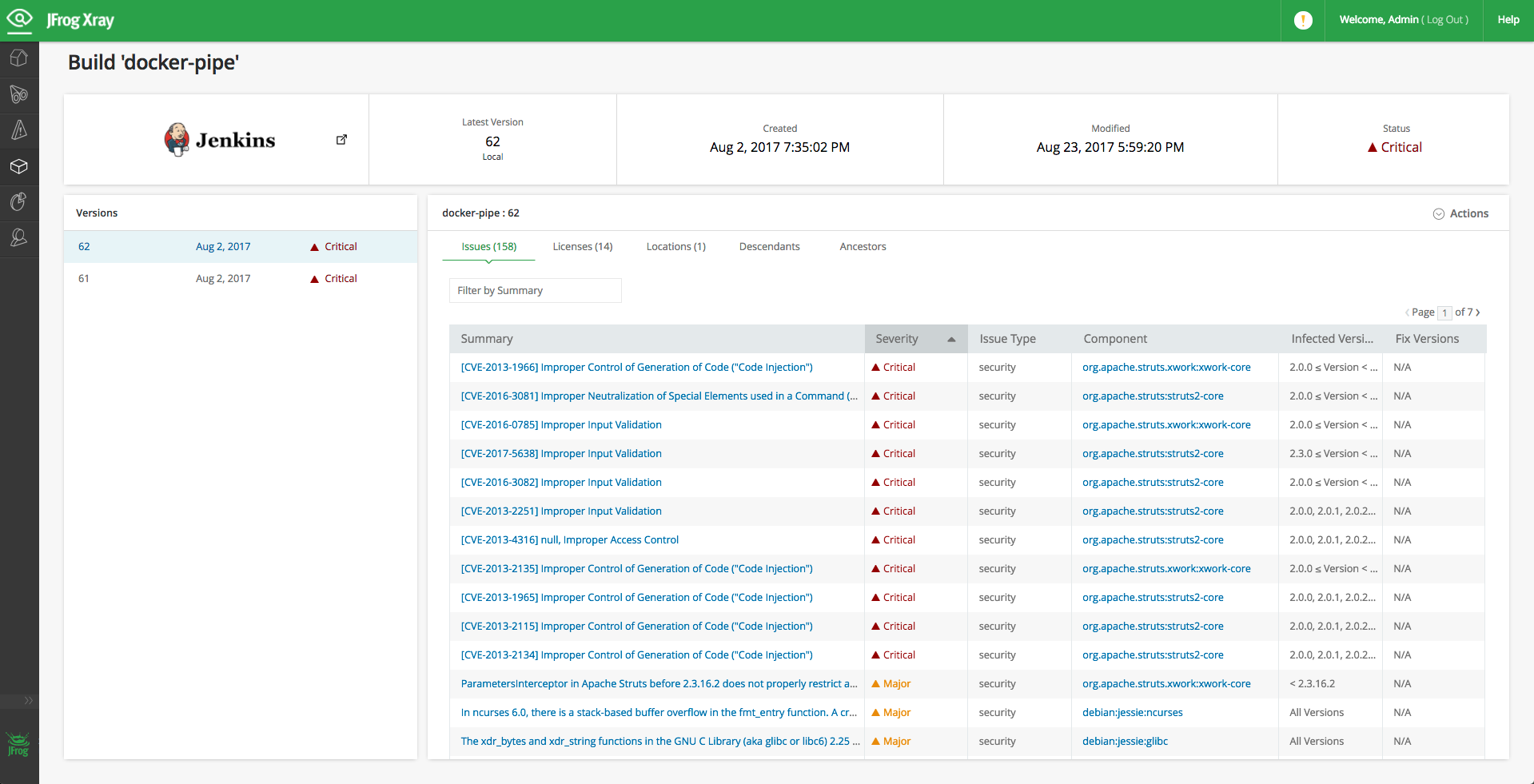Open the Watches binoculars icon in sidebar
The image size is (1534, 784).
pyautogui.click(x=19, y=94)
